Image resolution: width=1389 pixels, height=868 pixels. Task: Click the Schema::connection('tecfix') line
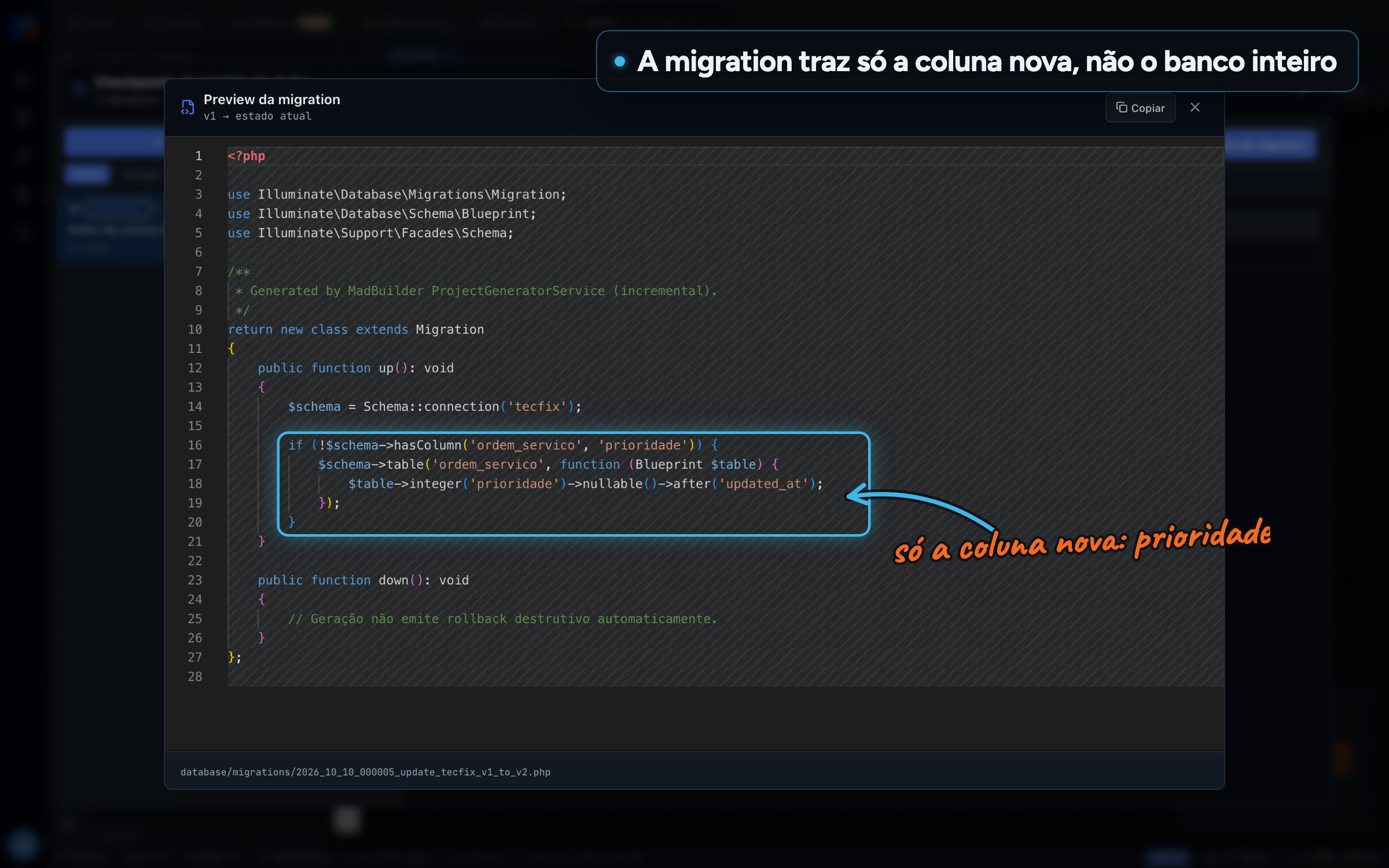pyautogui.click(x=435, y=406)
